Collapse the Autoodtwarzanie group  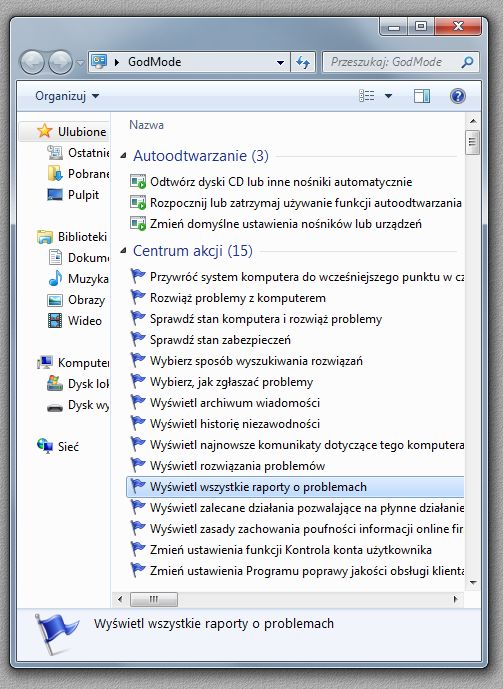[123, 156]
